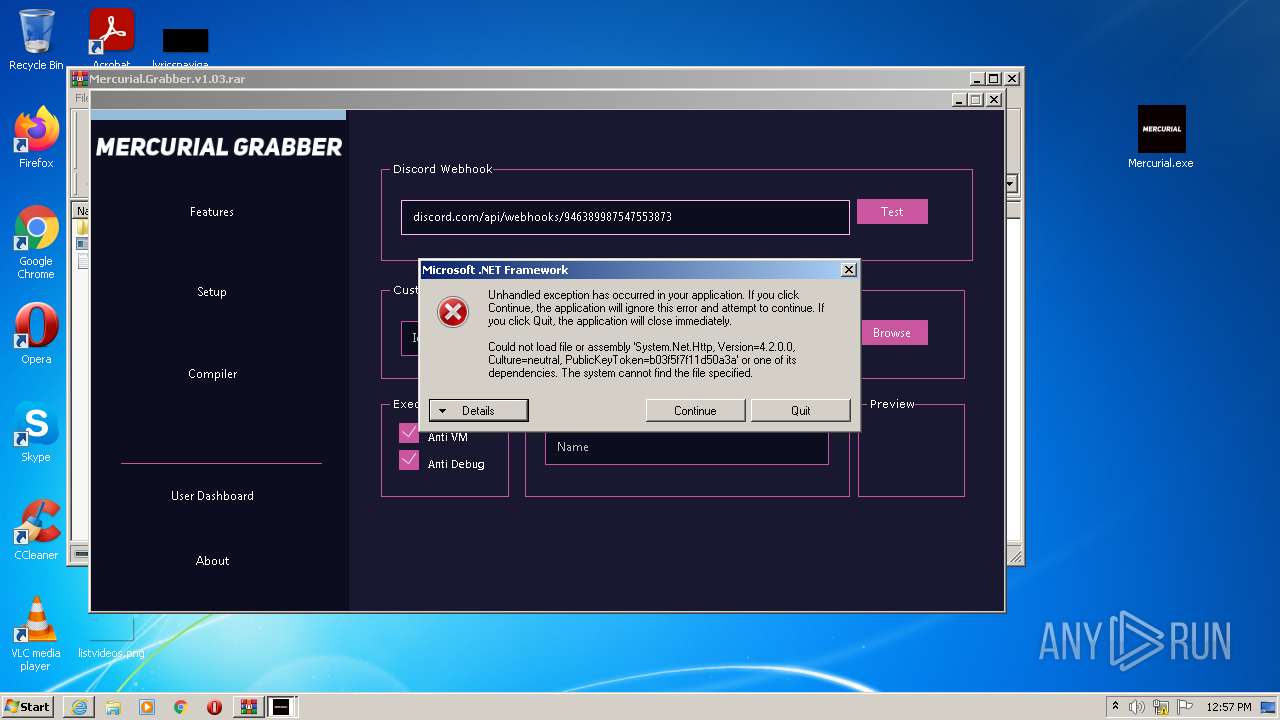The width and height of the screenshot is (1280, 720).
Task: Open Opera browser desktop shortcut
Action: (x=36, y=333)
